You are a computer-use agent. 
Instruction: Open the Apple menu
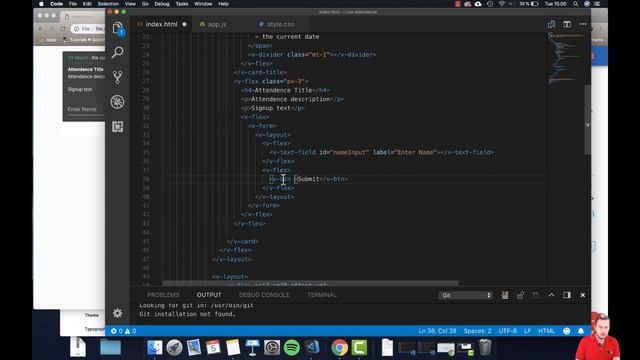[41, 4]
